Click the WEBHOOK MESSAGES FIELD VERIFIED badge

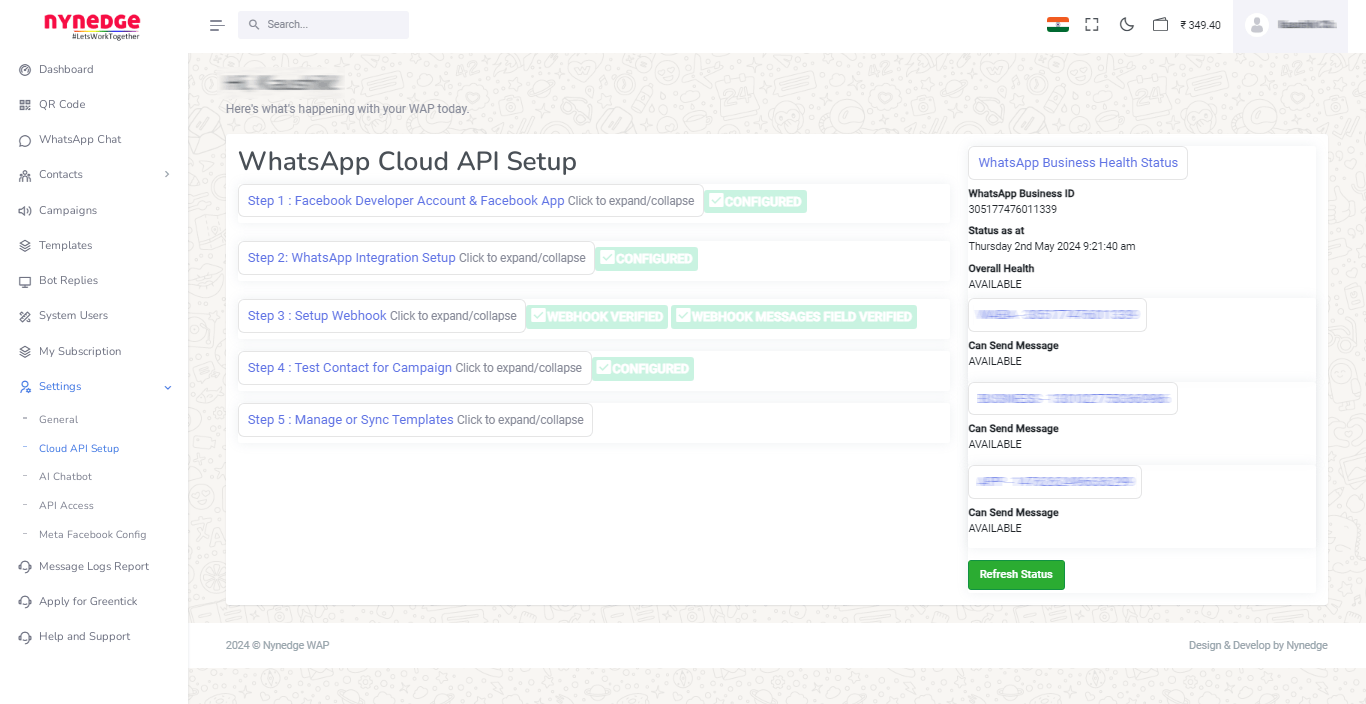pos(794,316)
